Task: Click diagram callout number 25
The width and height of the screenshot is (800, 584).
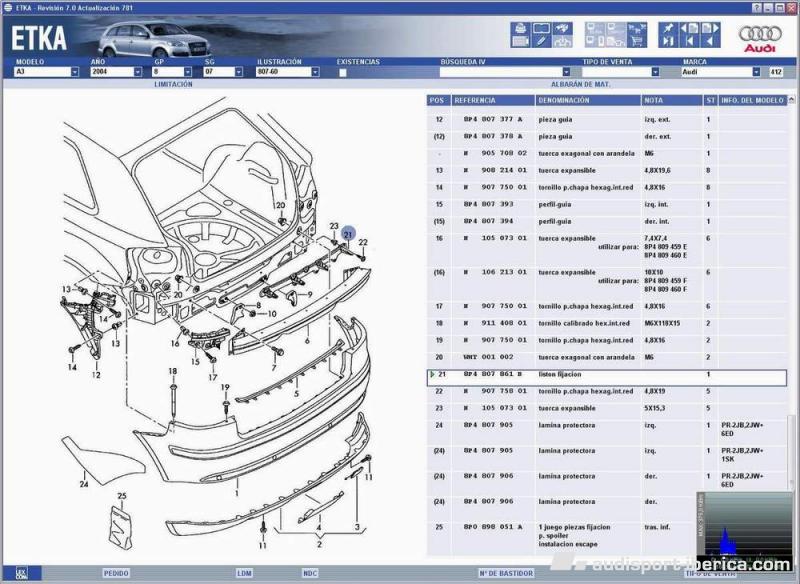Action: coord(122,496)
